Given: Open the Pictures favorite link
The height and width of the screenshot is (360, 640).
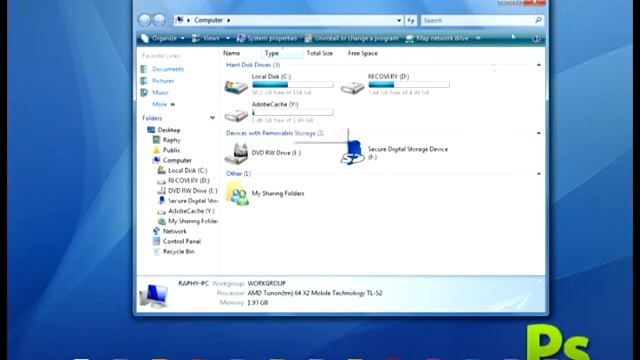Looking at the screenshot, I should (x=163, y=81).
